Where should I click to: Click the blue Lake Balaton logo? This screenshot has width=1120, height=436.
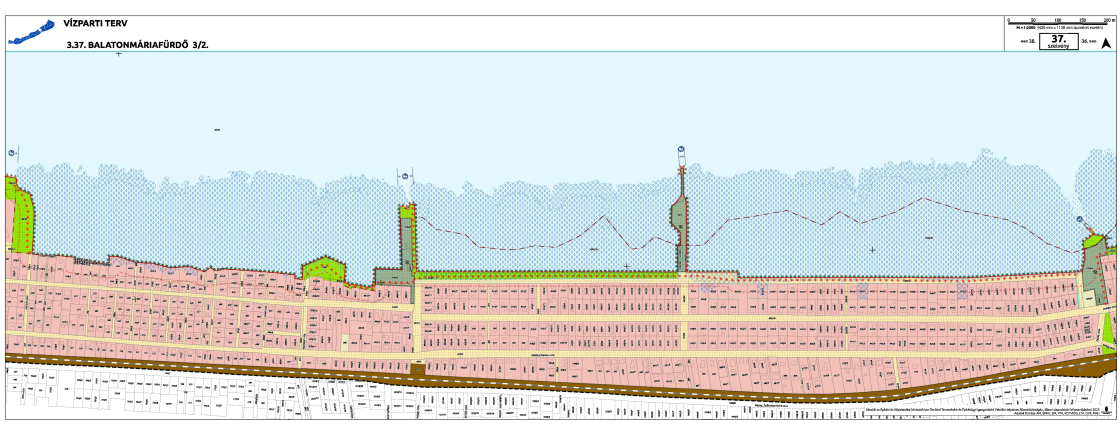pos(28,34)
